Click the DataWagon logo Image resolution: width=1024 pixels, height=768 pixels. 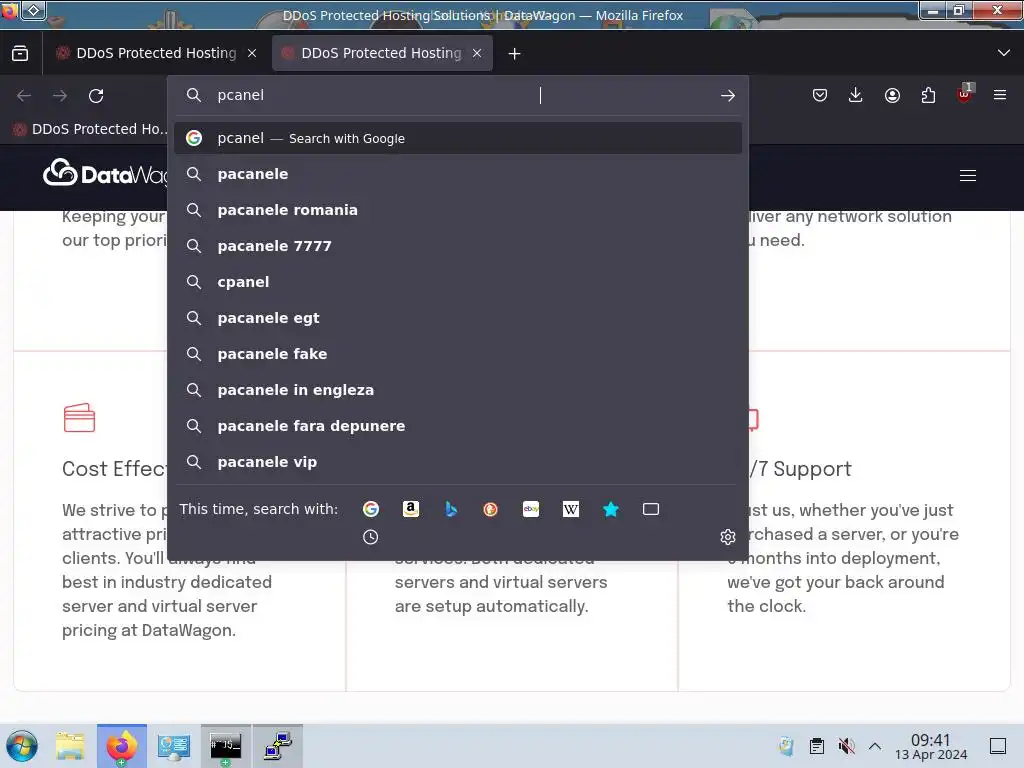pos(104,173)
